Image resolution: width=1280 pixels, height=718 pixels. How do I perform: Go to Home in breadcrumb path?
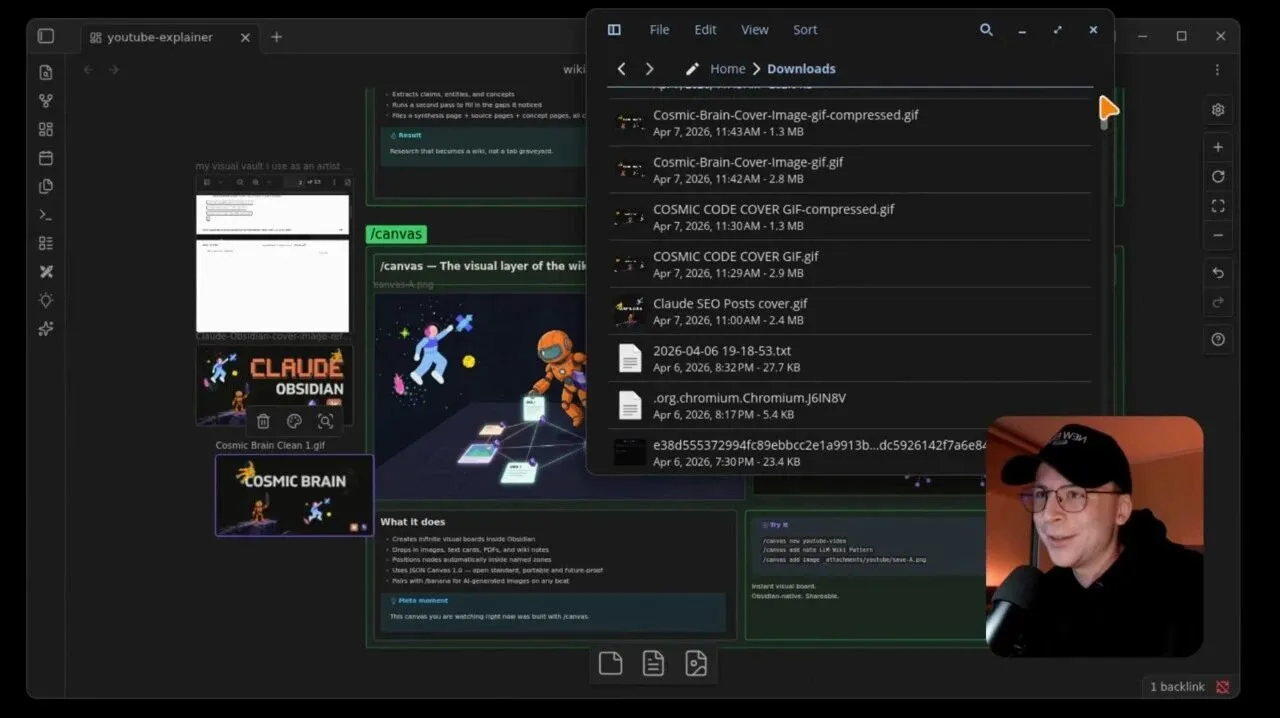[727, 69]
